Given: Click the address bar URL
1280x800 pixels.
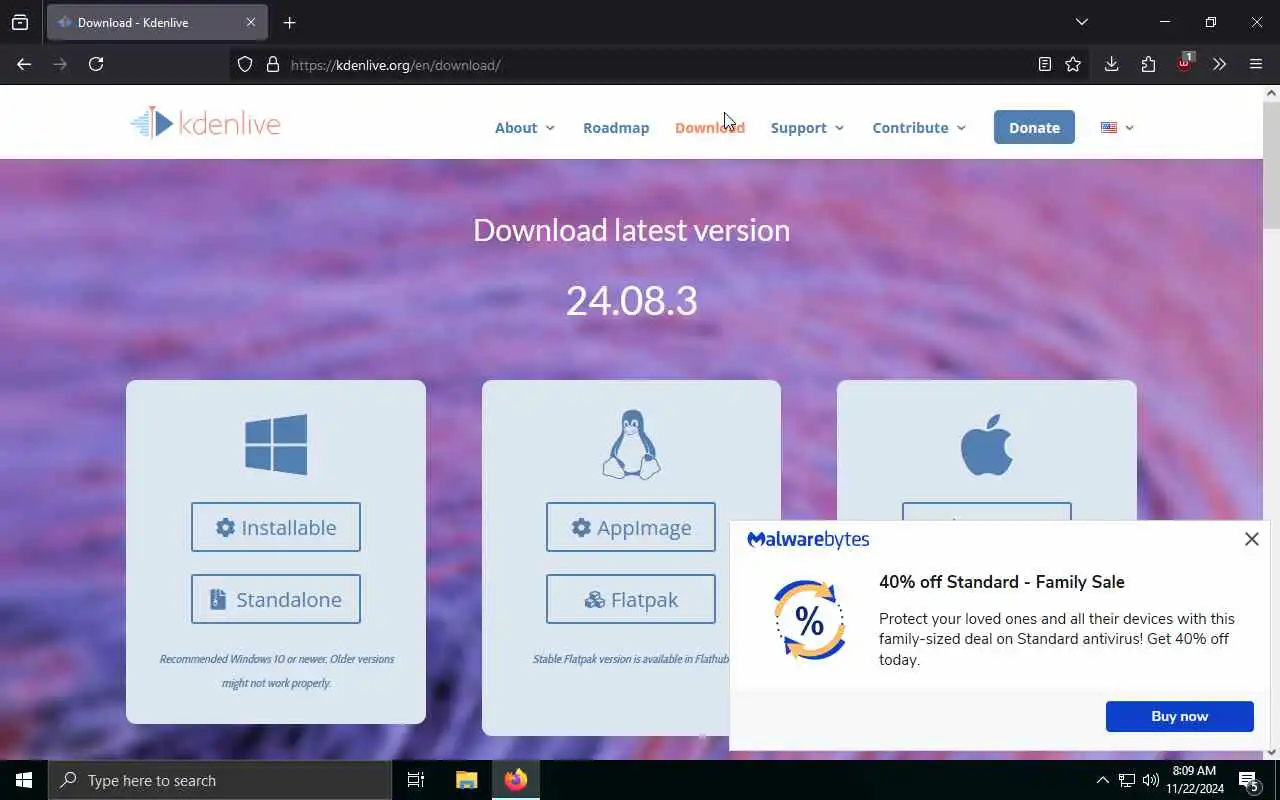Looking at the screenshot, I should tap(396, 65).
